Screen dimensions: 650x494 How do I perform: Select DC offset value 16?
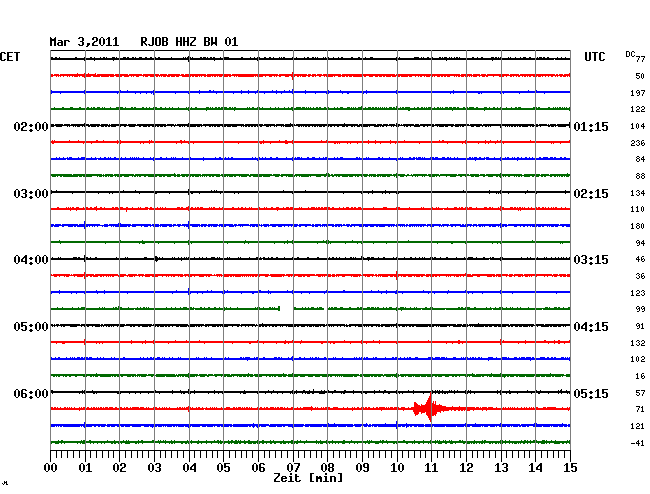[x=640, y=376]
